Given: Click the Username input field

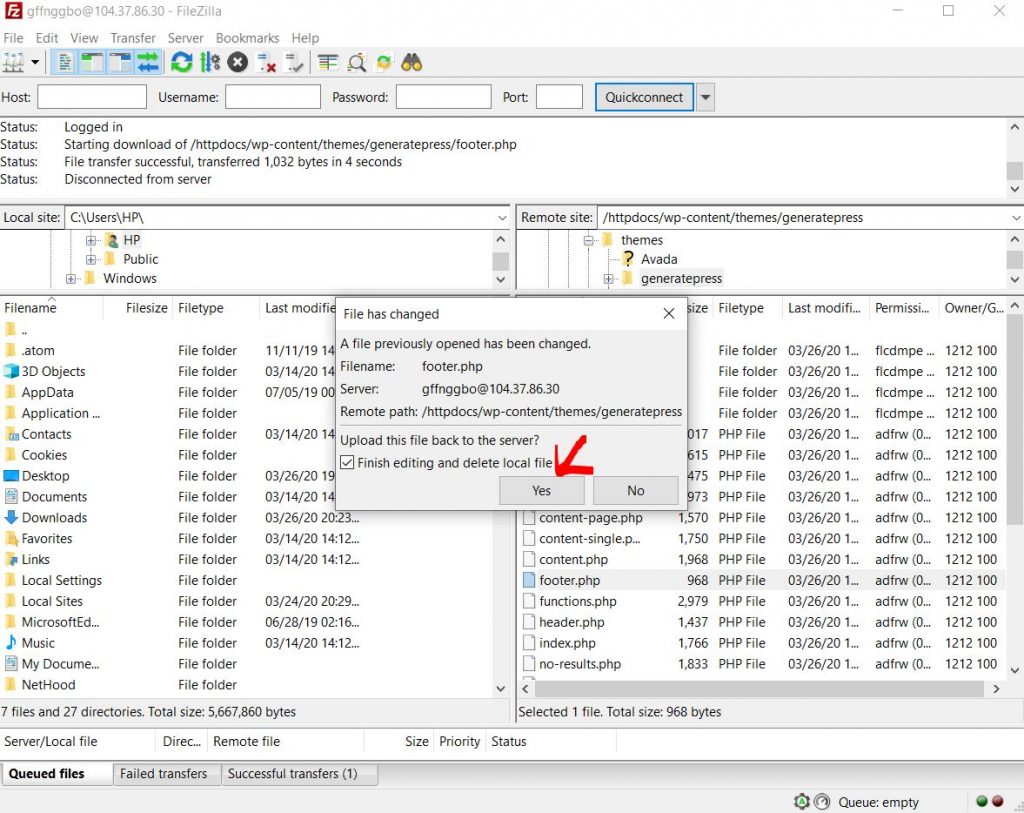Looking at the screenshot, I should [272, 97].
